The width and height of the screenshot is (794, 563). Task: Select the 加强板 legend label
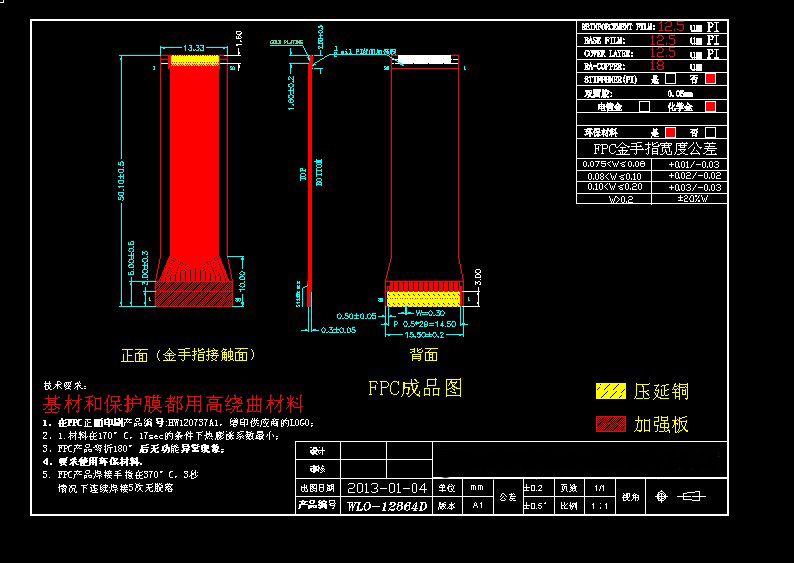pyautogui.click(x=661, y=424)
